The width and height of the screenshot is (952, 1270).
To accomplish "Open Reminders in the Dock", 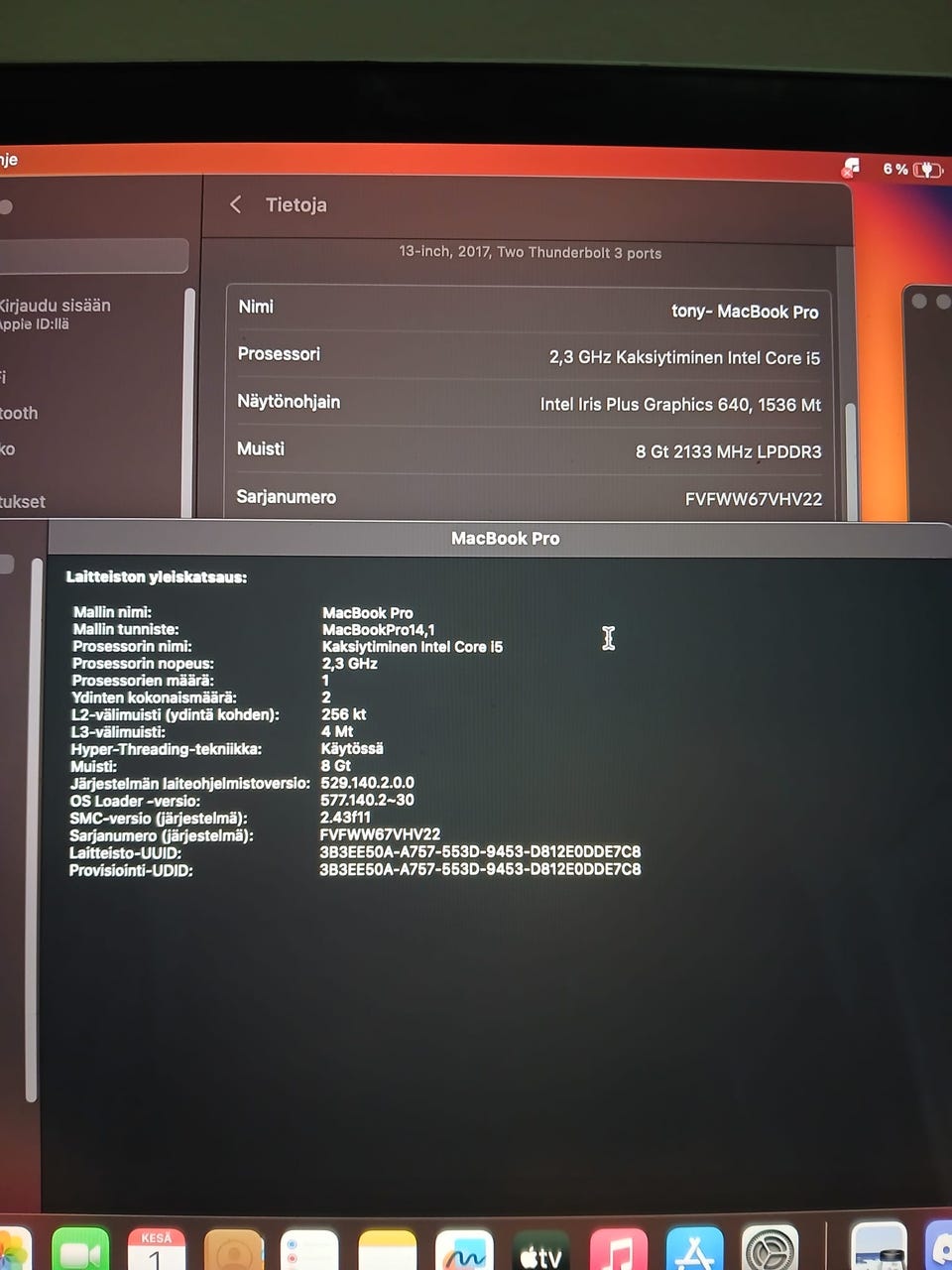I will [309, 1249].
